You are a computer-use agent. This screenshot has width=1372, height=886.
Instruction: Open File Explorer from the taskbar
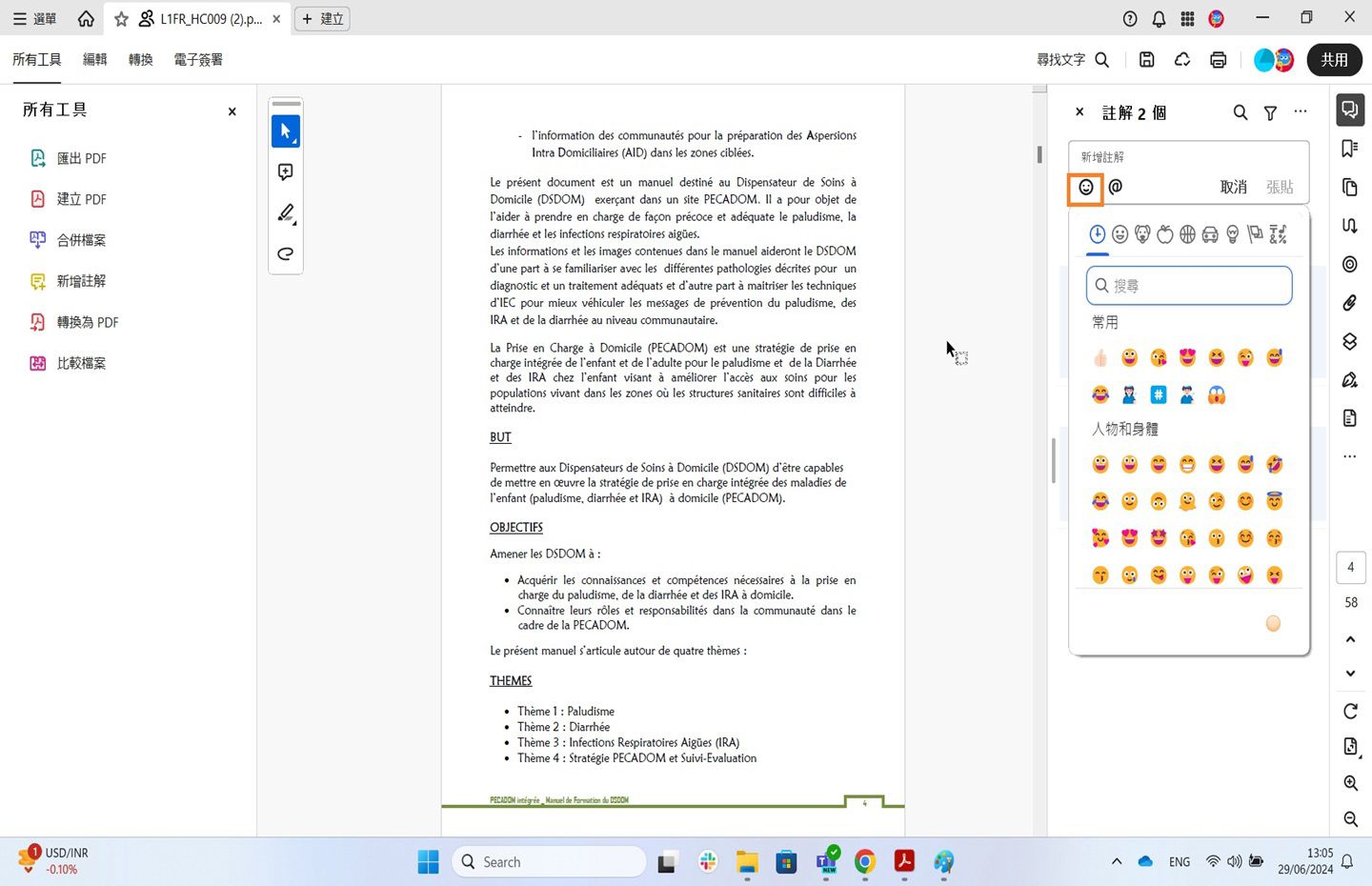[747, 861]
